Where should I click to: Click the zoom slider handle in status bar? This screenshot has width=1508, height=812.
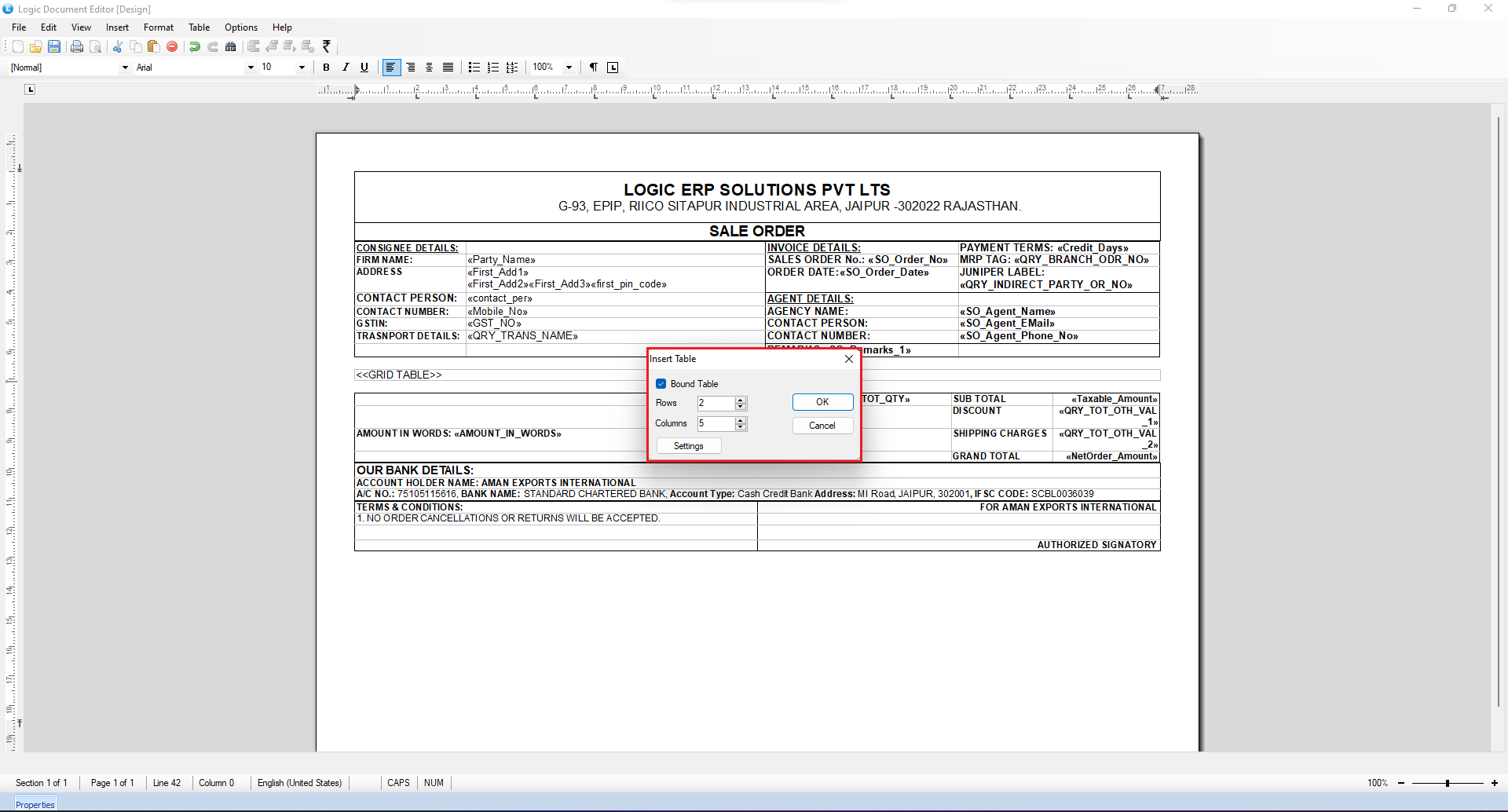coord(1447,783)
